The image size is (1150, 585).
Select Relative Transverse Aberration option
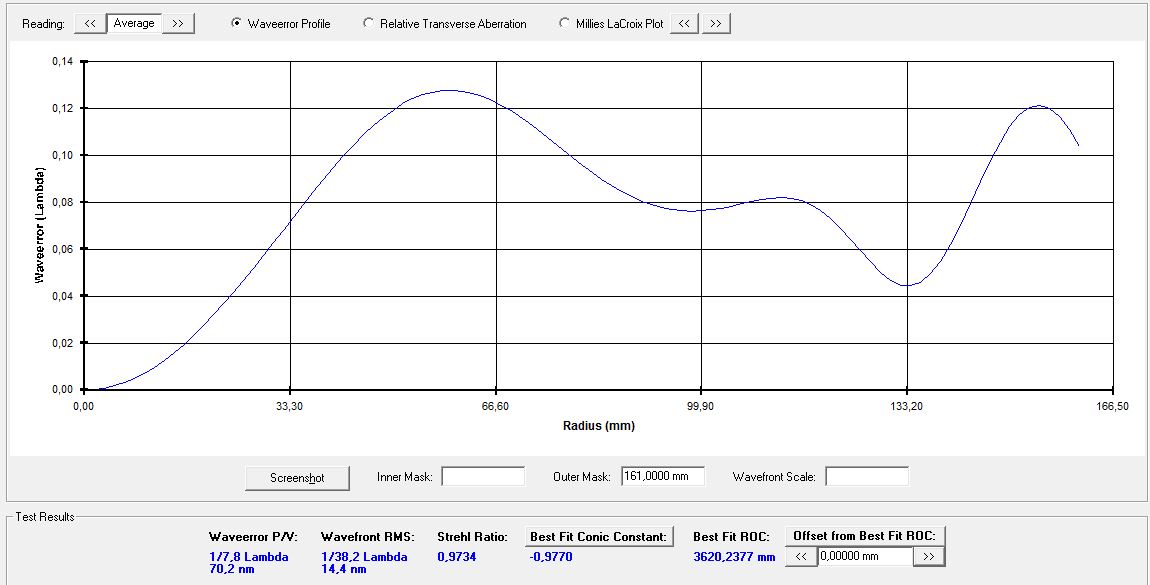tap(444, 23)
